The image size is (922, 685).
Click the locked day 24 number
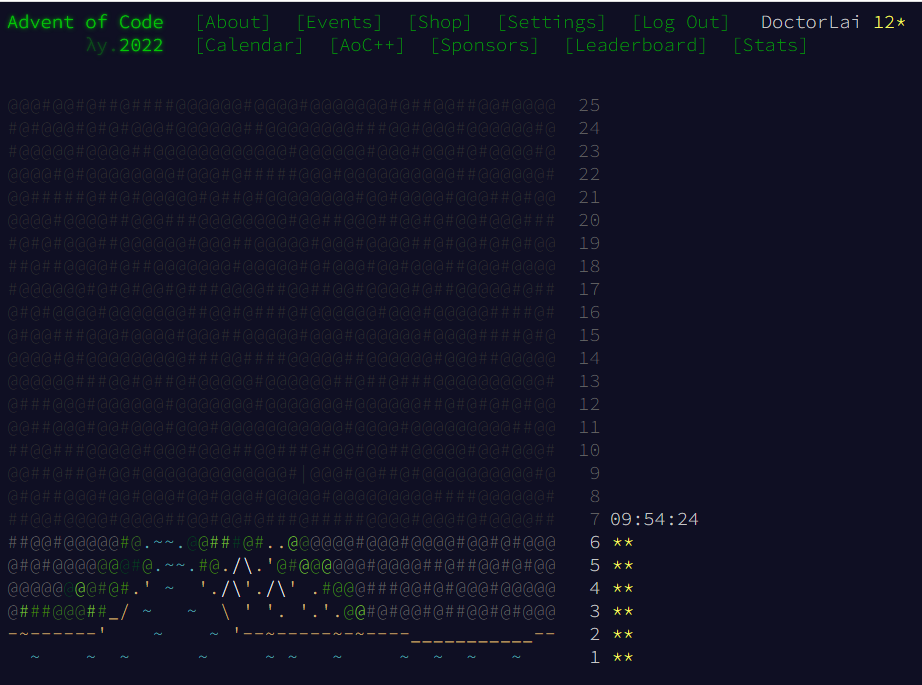pyautogui.click(x=589, y=129)
